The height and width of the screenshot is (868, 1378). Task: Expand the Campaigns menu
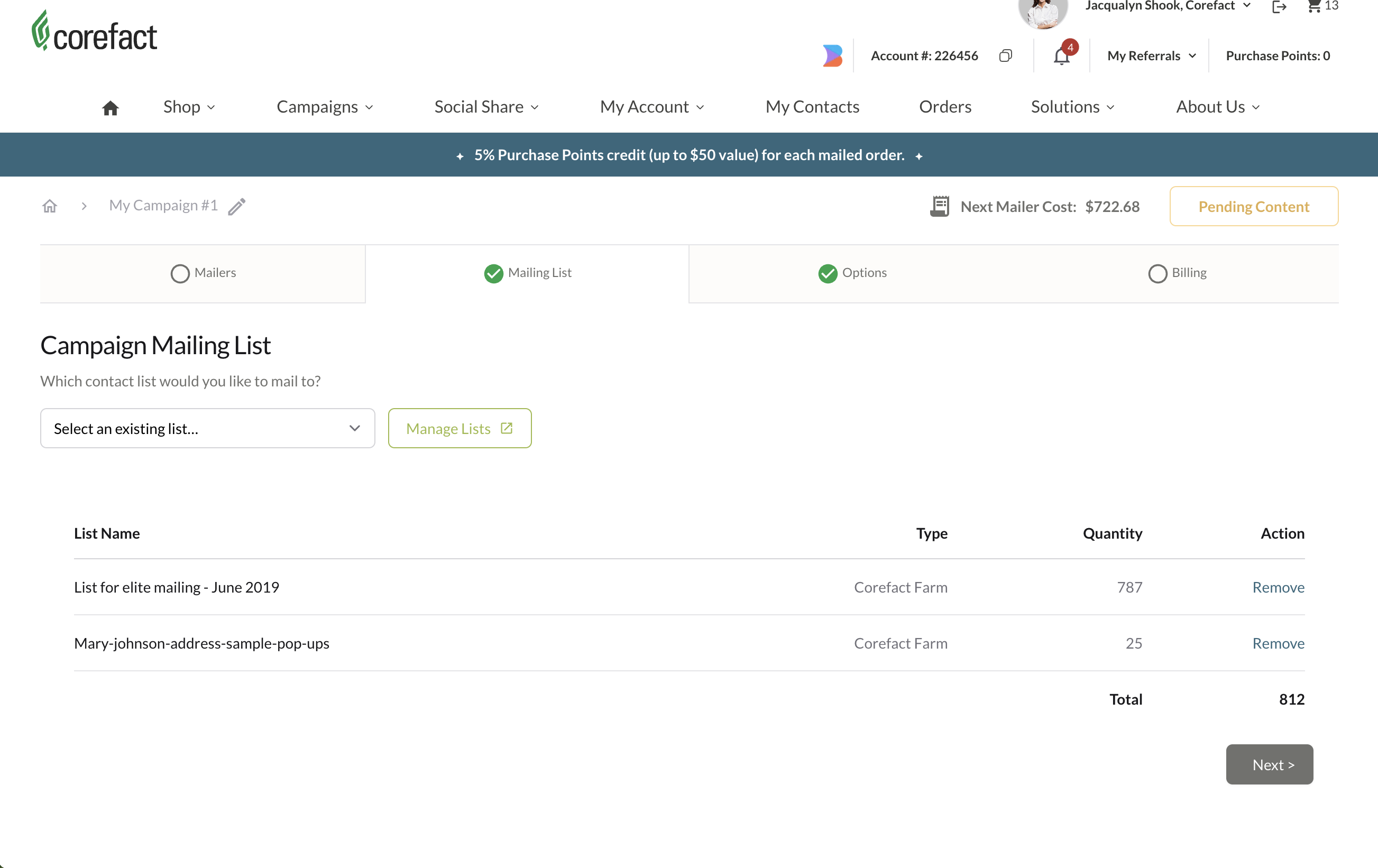pyautogui.click(x=325, y=107)
